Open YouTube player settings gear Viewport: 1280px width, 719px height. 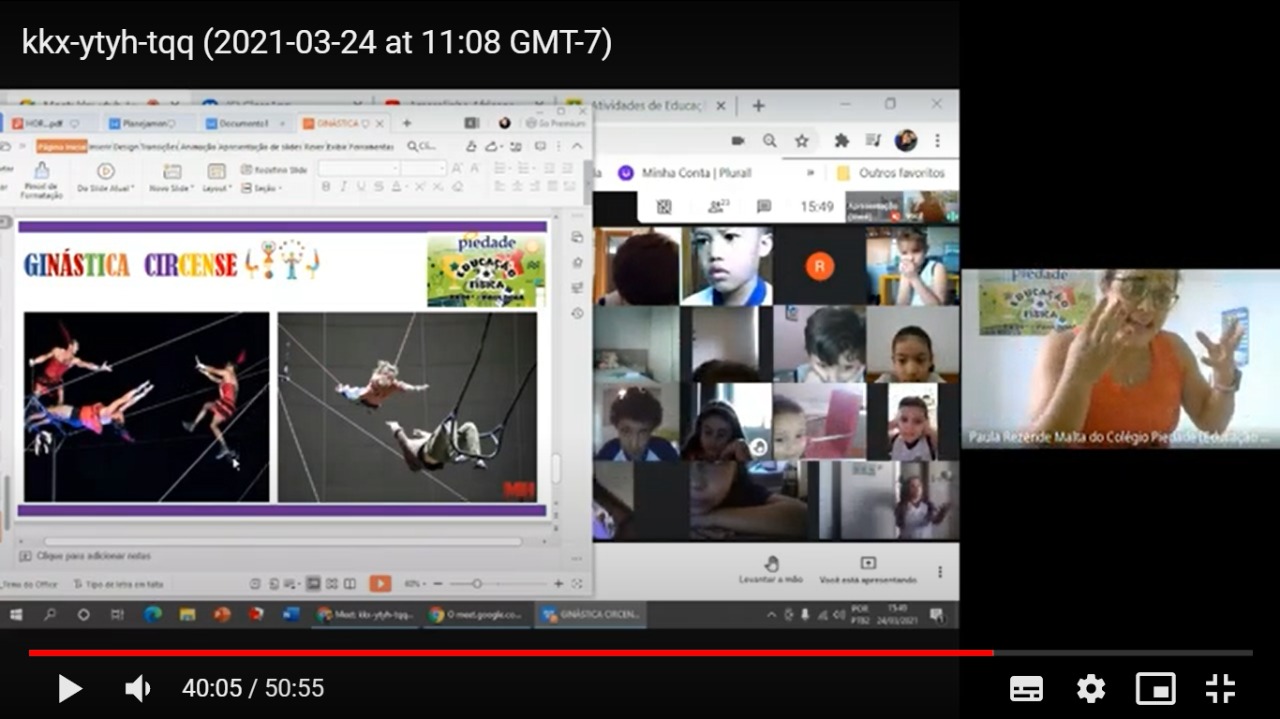click(x=1091, y=688)
